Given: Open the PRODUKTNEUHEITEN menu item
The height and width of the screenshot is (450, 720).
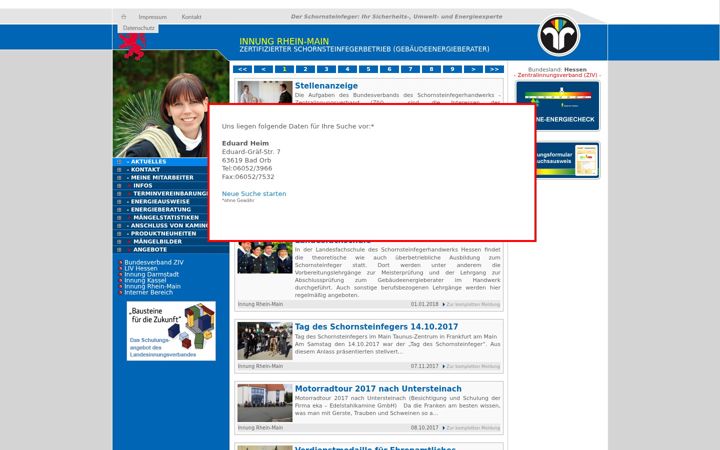Looking at the screenshot, I should [x=163, y=234].
